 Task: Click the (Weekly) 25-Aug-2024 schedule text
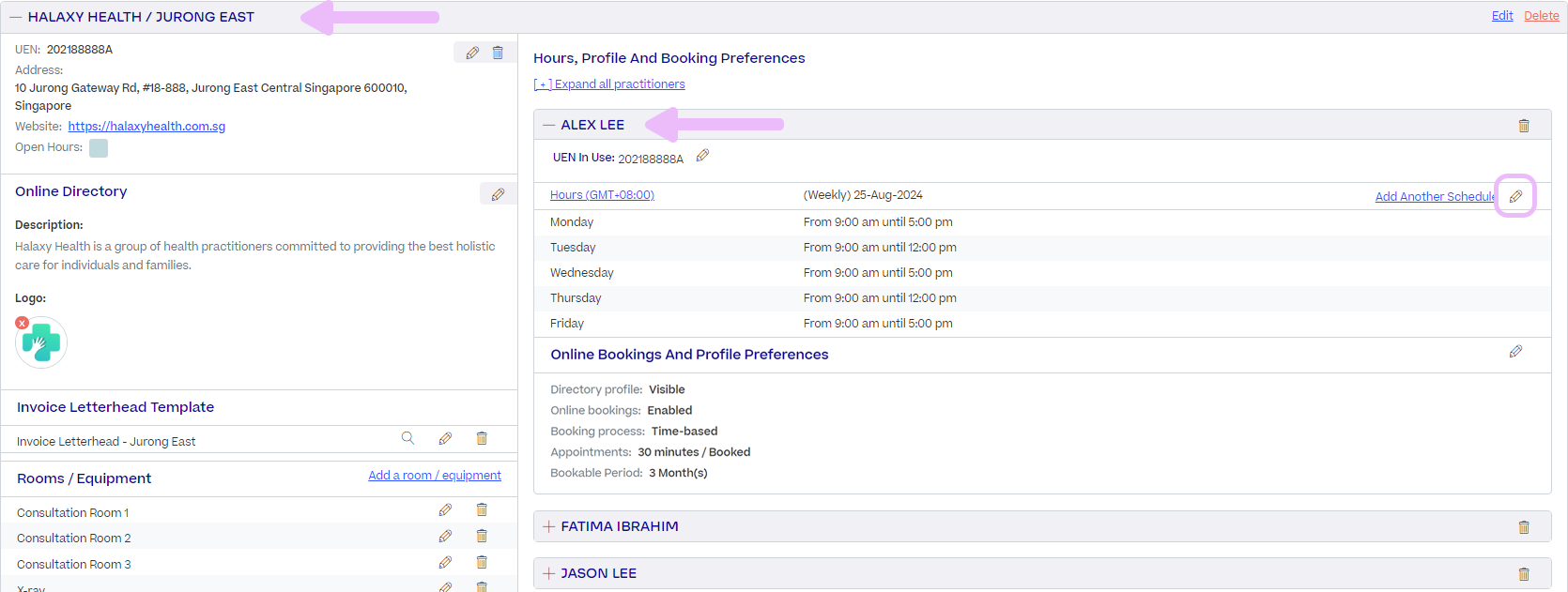(x=863, y=195)
